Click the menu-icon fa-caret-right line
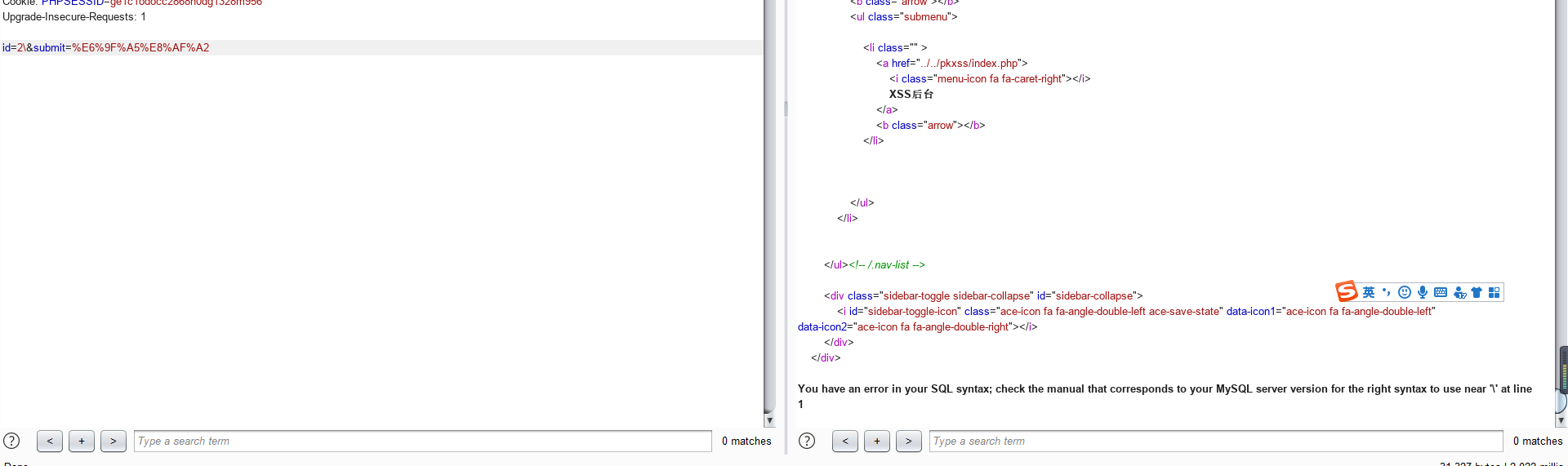Viewport: 1568px width, 466px height. (990, 78)
